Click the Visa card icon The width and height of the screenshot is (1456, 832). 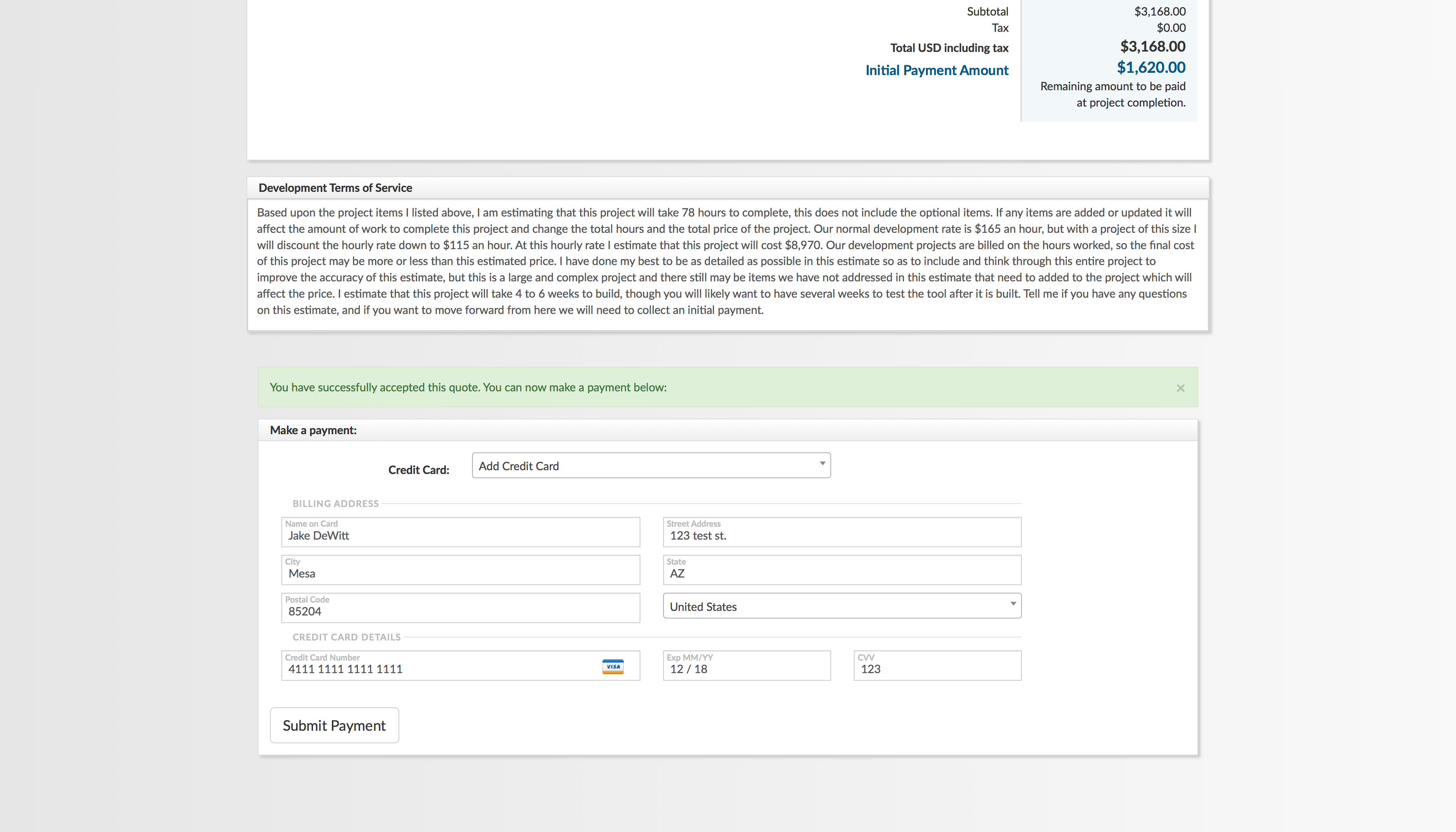pos(612,666)
